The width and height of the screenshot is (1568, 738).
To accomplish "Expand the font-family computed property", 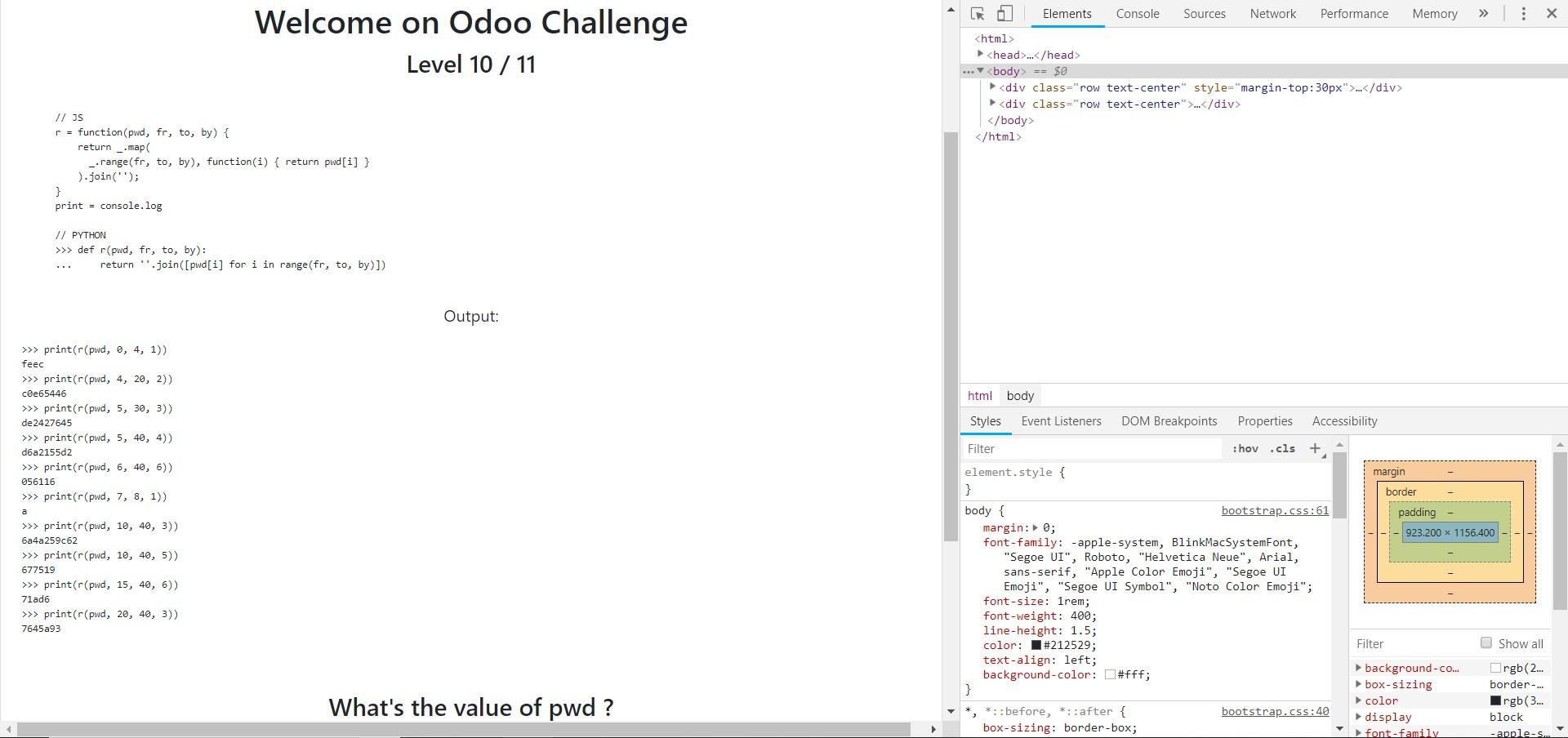I will click(x=1359, y=733).
